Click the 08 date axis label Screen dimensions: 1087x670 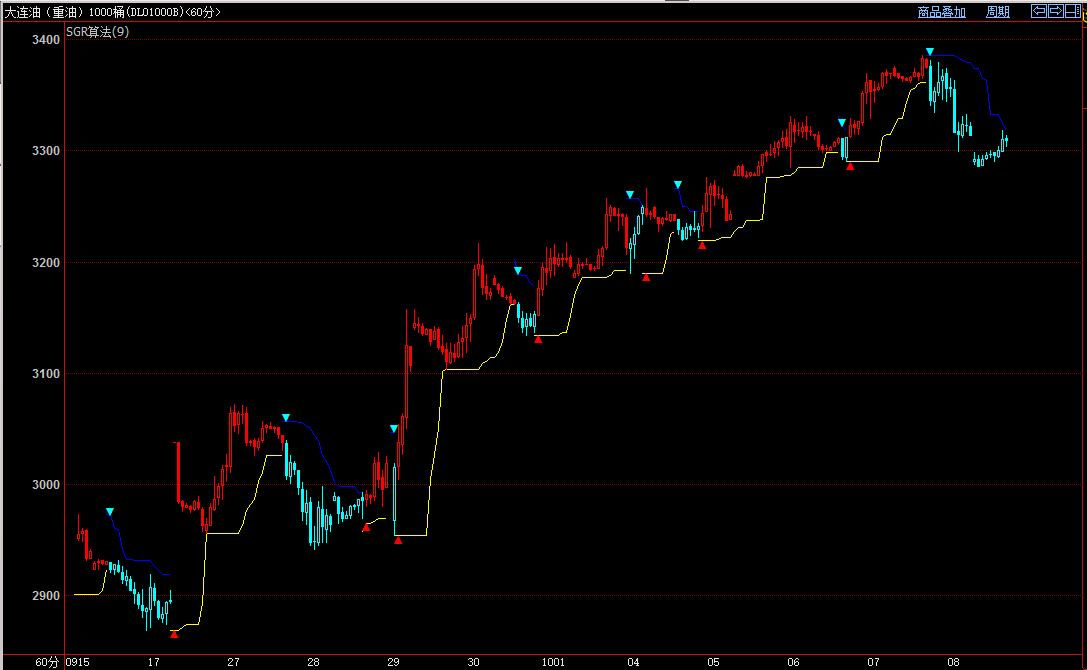point(953,662)
